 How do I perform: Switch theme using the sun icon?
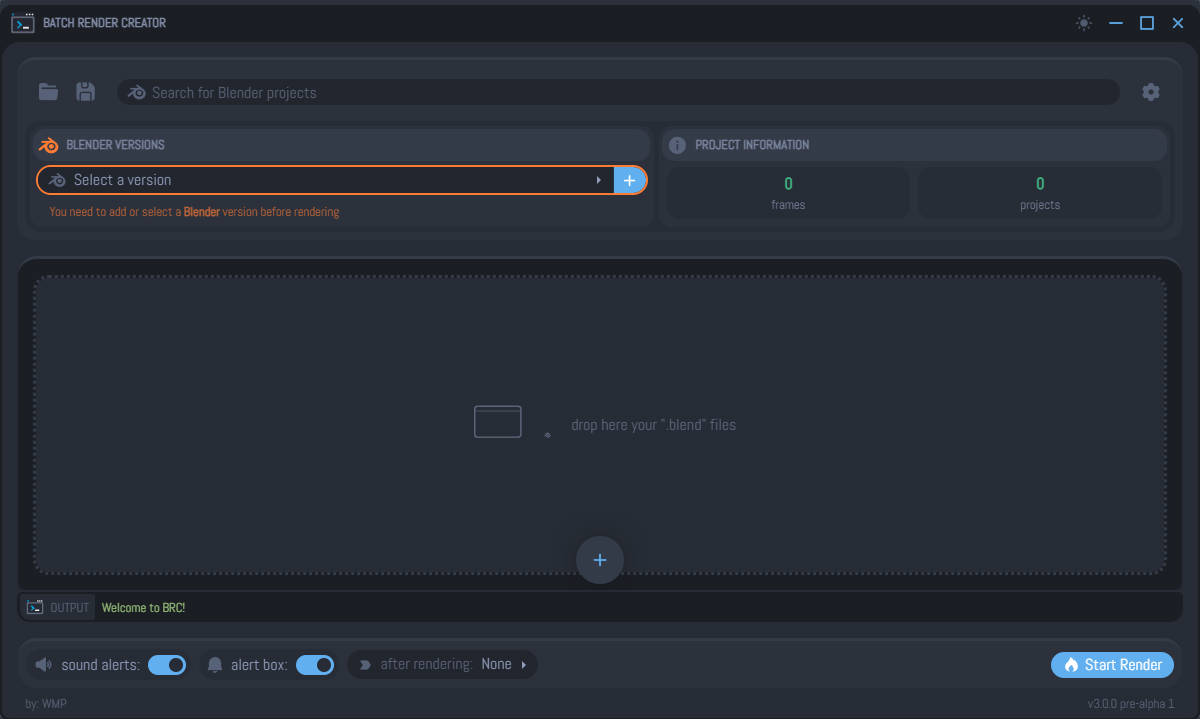coord(1084,23)
